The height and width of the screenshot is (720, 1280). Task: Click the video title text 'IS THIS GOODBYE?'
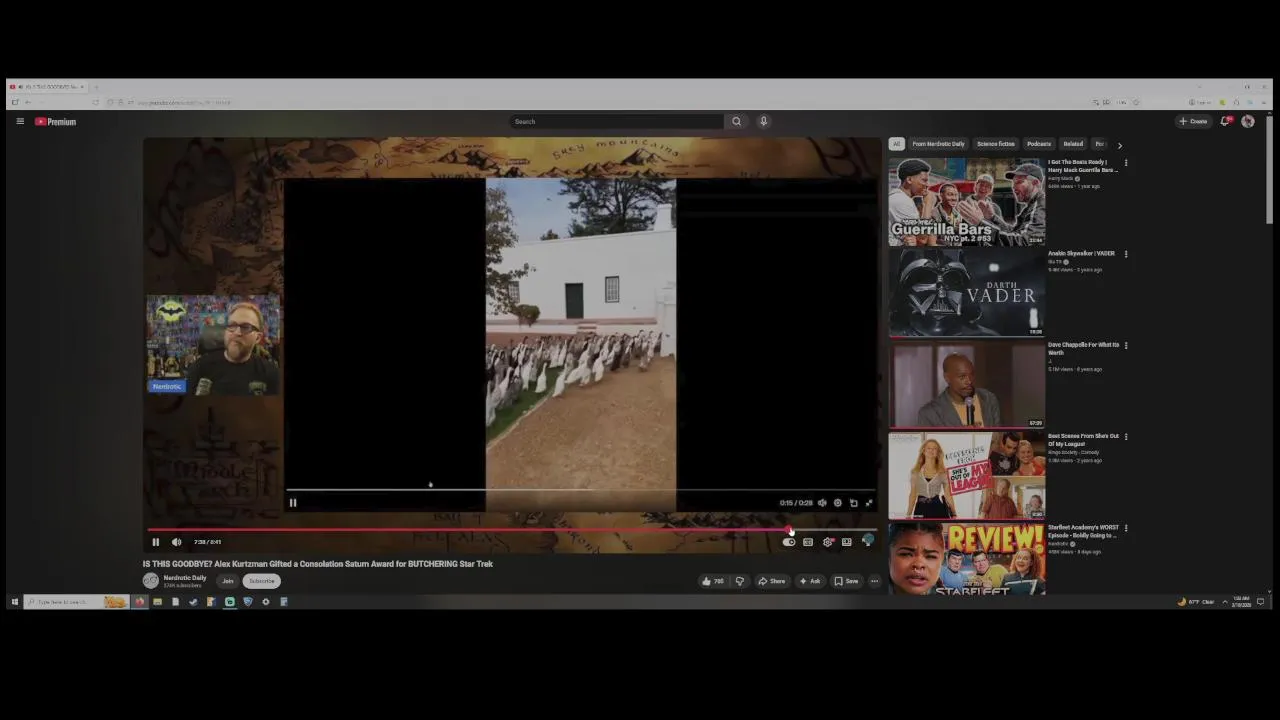coord(177,564)
